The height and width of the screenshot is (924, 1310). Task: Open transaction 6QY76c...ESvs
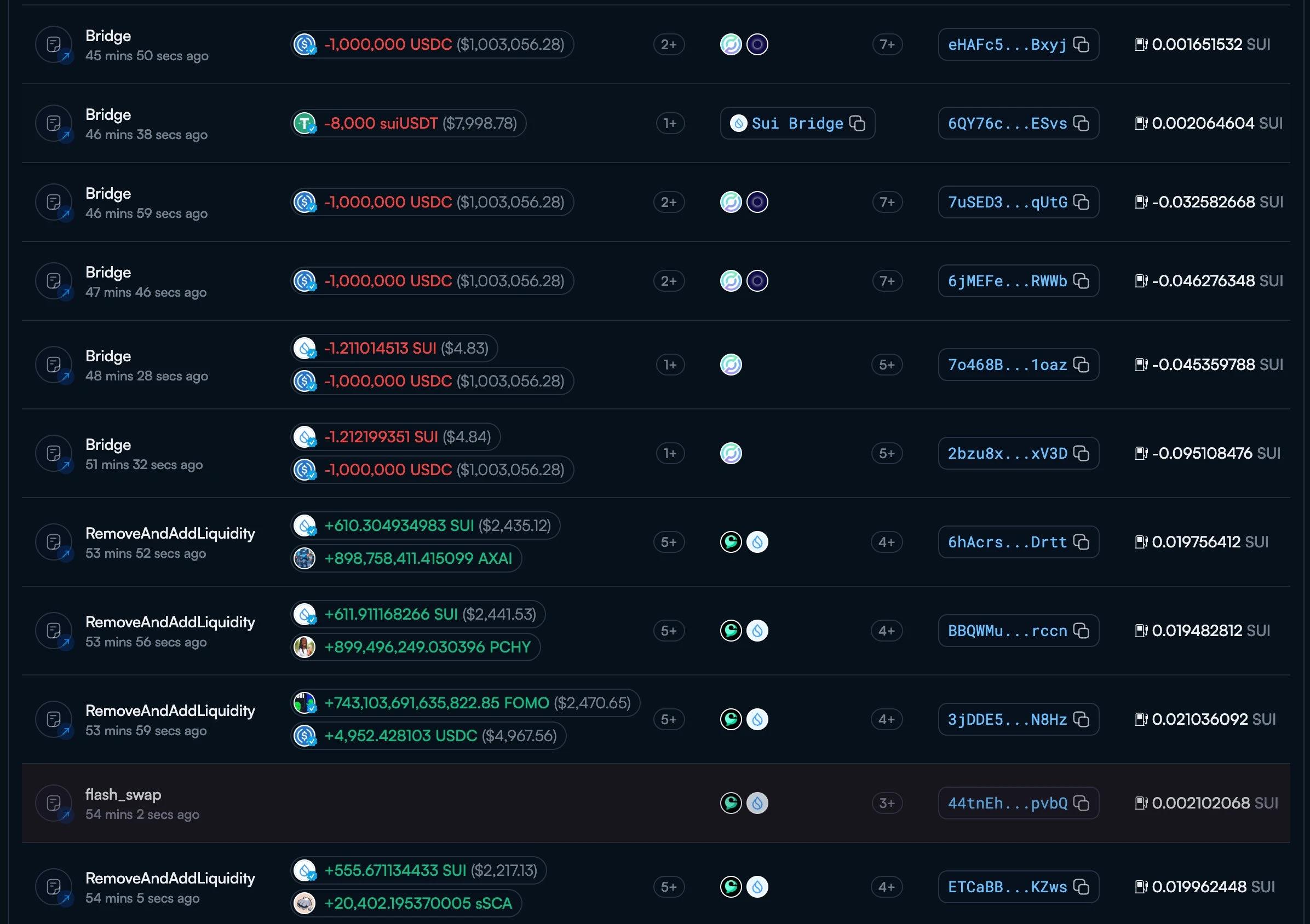tap(1007, 123)
